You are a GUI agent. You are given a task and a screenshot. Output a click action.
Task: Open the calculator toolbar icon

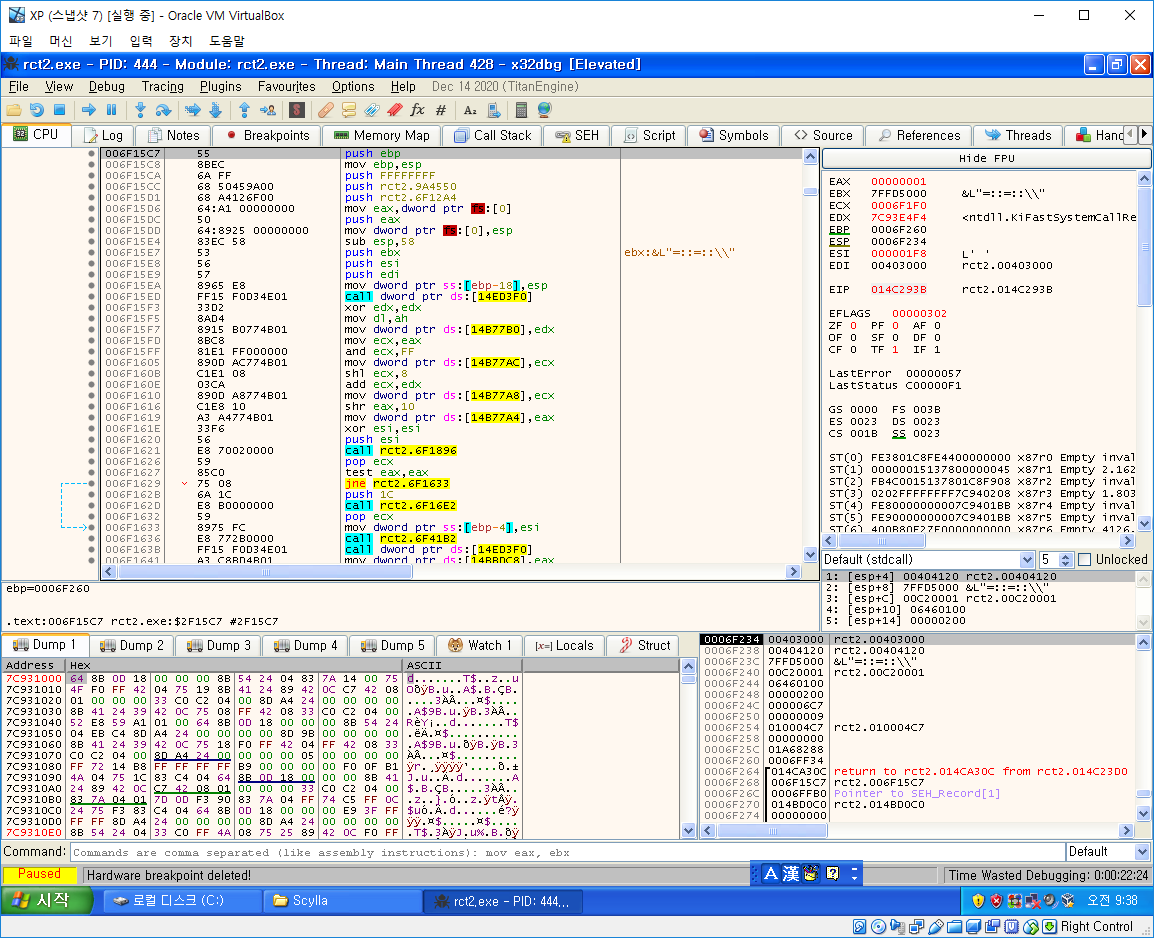click(x=521, y=110)
